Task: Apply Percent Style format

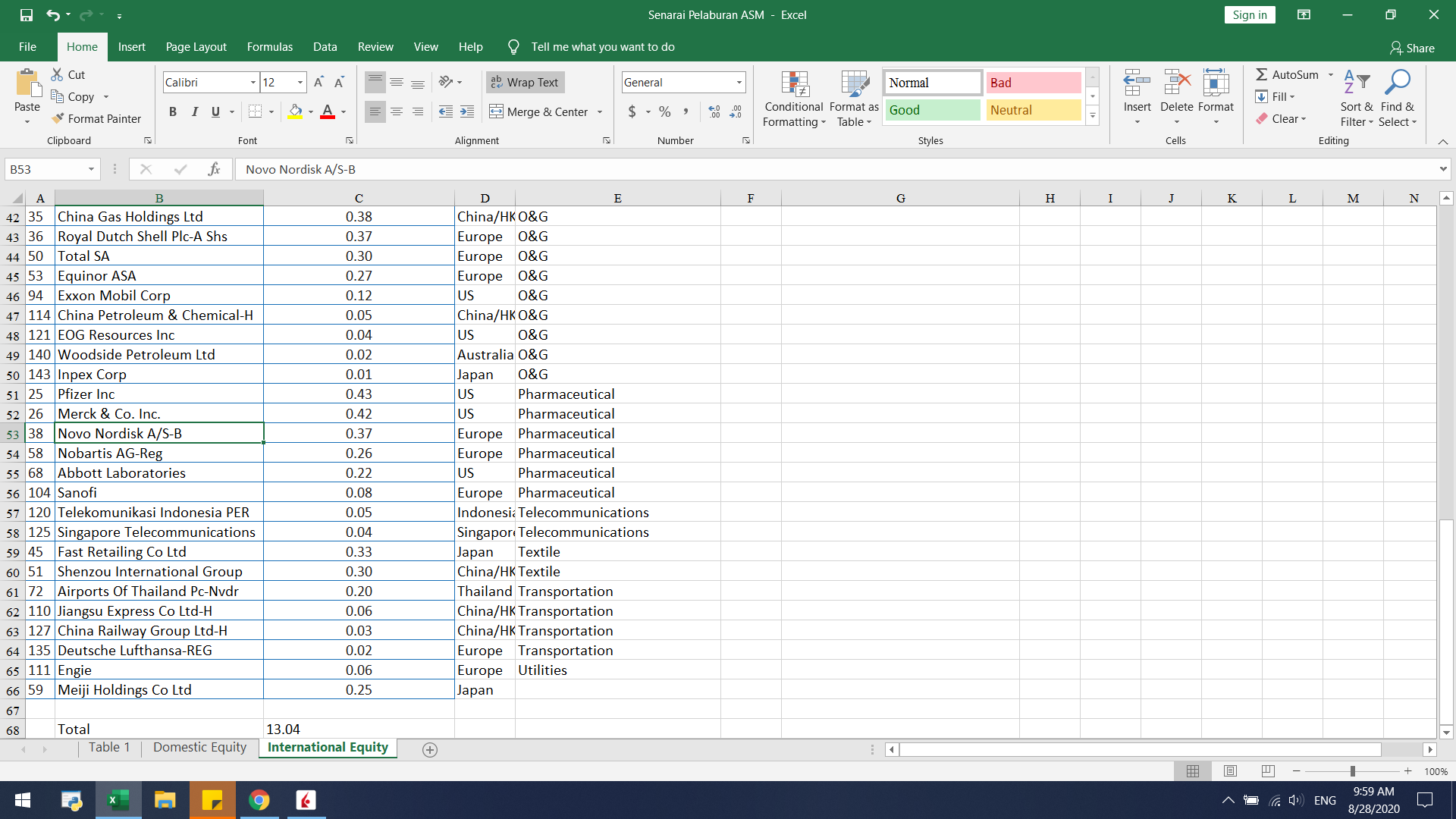Action: 665,111
